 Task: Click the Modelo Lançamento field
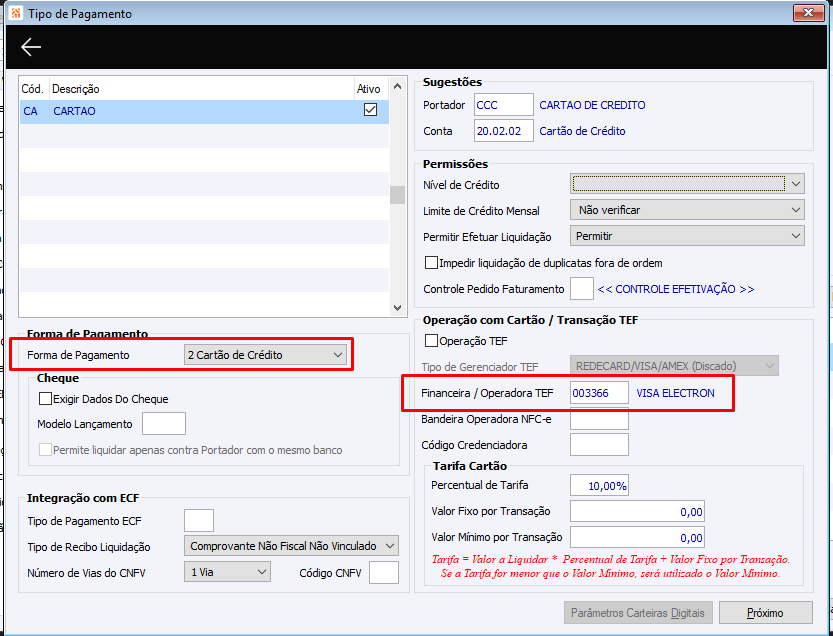coord(164,423)
